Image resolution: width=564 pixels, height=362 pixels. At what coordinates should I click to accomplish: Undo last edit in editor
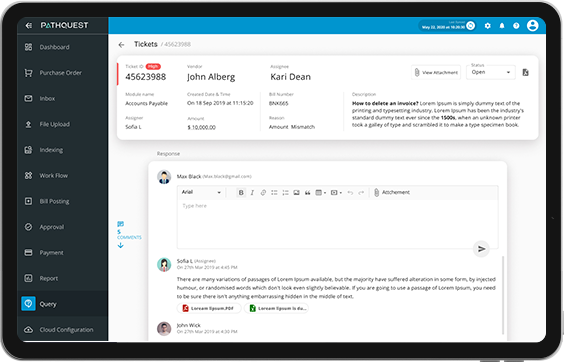pos(350,193)
